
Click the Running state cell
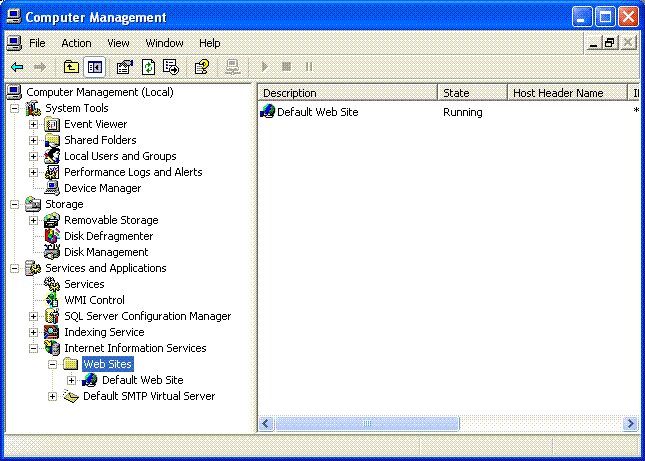pyautogui.click(x=462, y=112)
